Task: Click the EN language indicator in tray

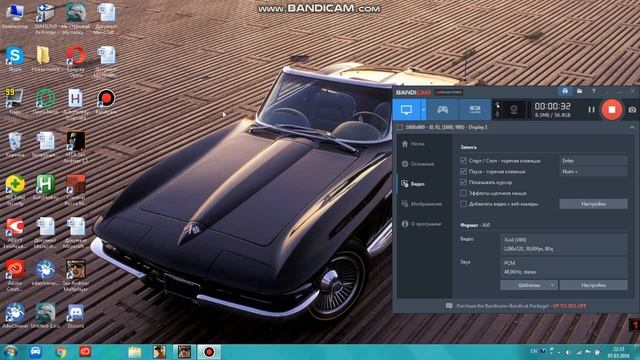Action: (x=533, y=351)
